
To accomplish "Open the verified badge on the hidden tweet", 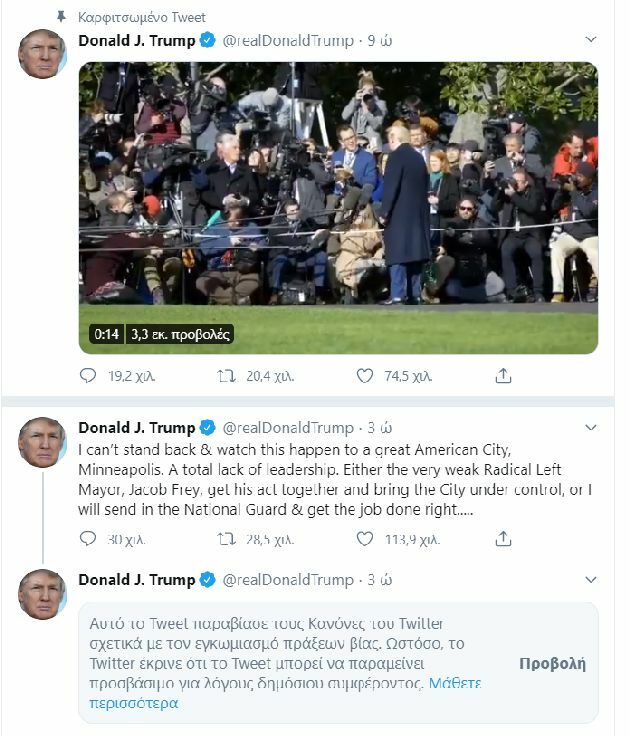I will pyautogui.click(x=207, y=580).
